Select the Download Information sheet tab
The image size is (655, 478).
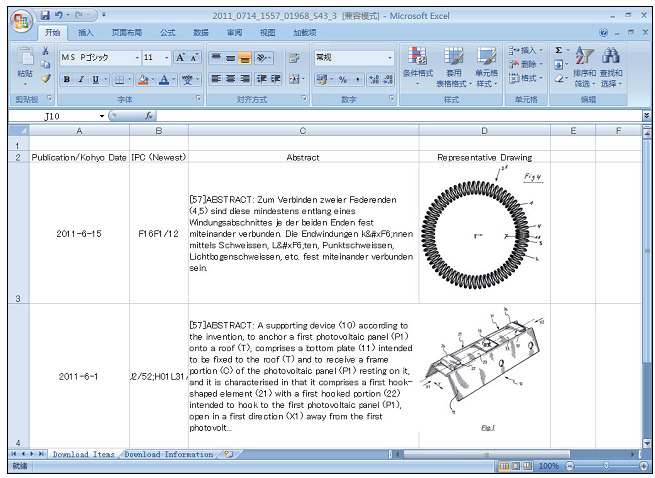169,454
